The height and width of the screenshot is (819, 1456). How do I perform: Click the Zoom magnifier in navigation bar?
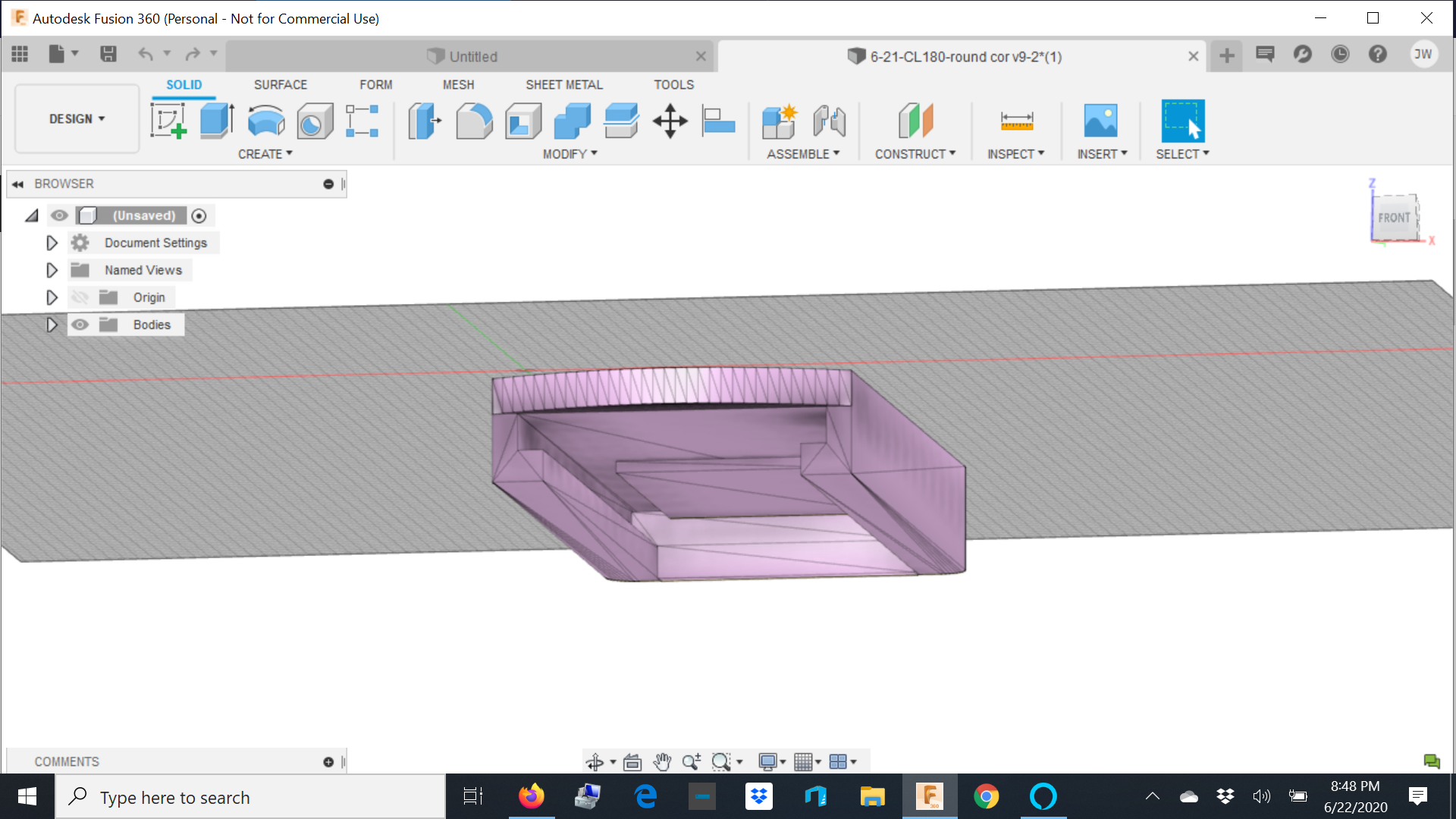(x=691, y=761)
